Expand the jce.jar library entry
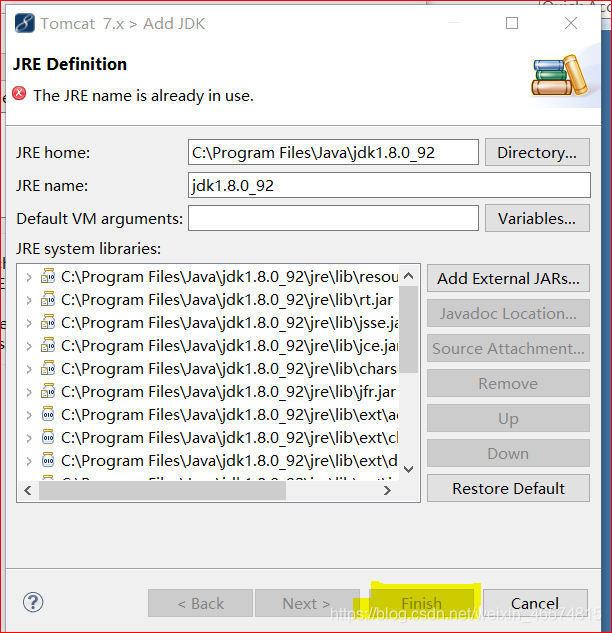Viewport: 612px width, 633px height. pos(29,346)
